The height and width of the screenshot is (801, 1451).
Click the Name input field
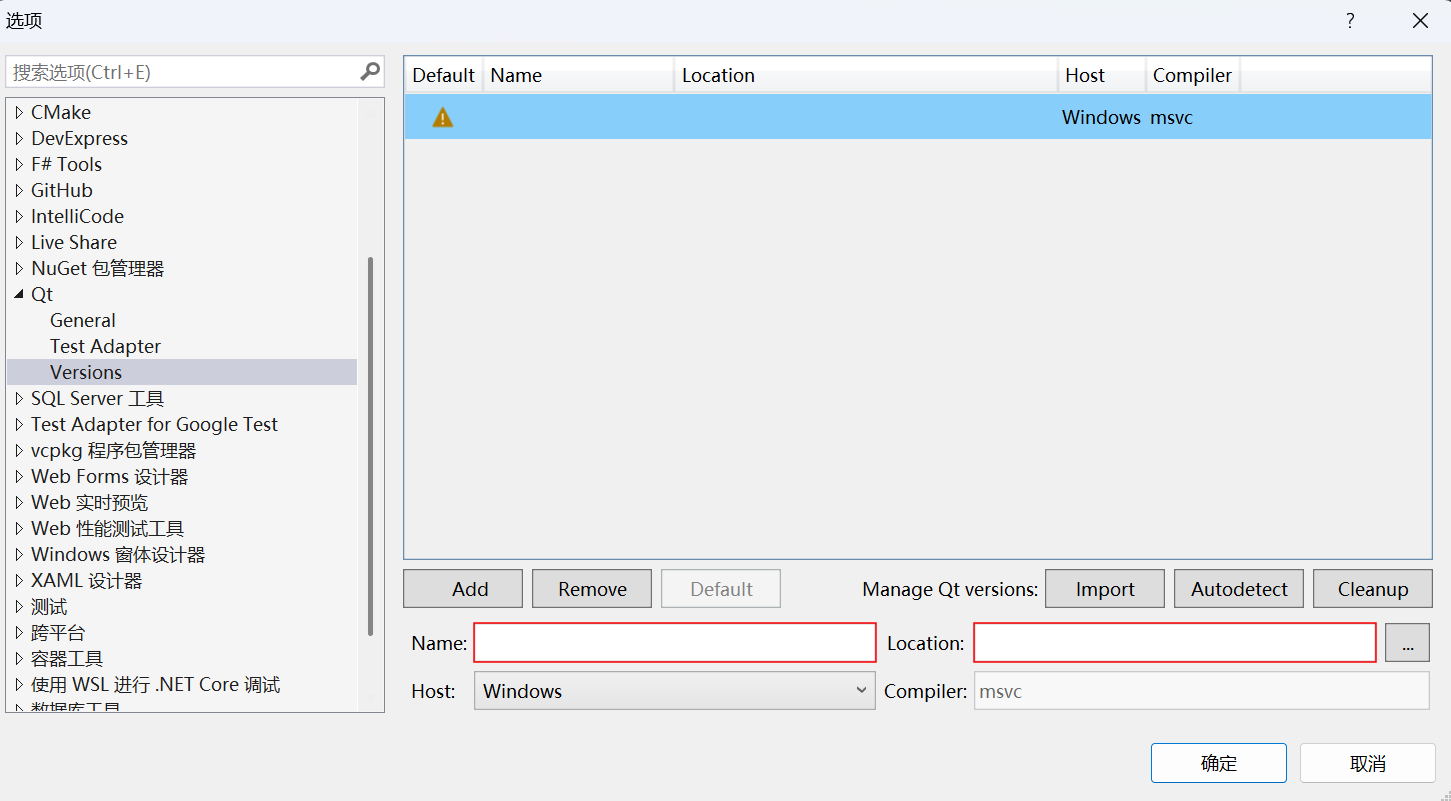[x=675, y=643]
